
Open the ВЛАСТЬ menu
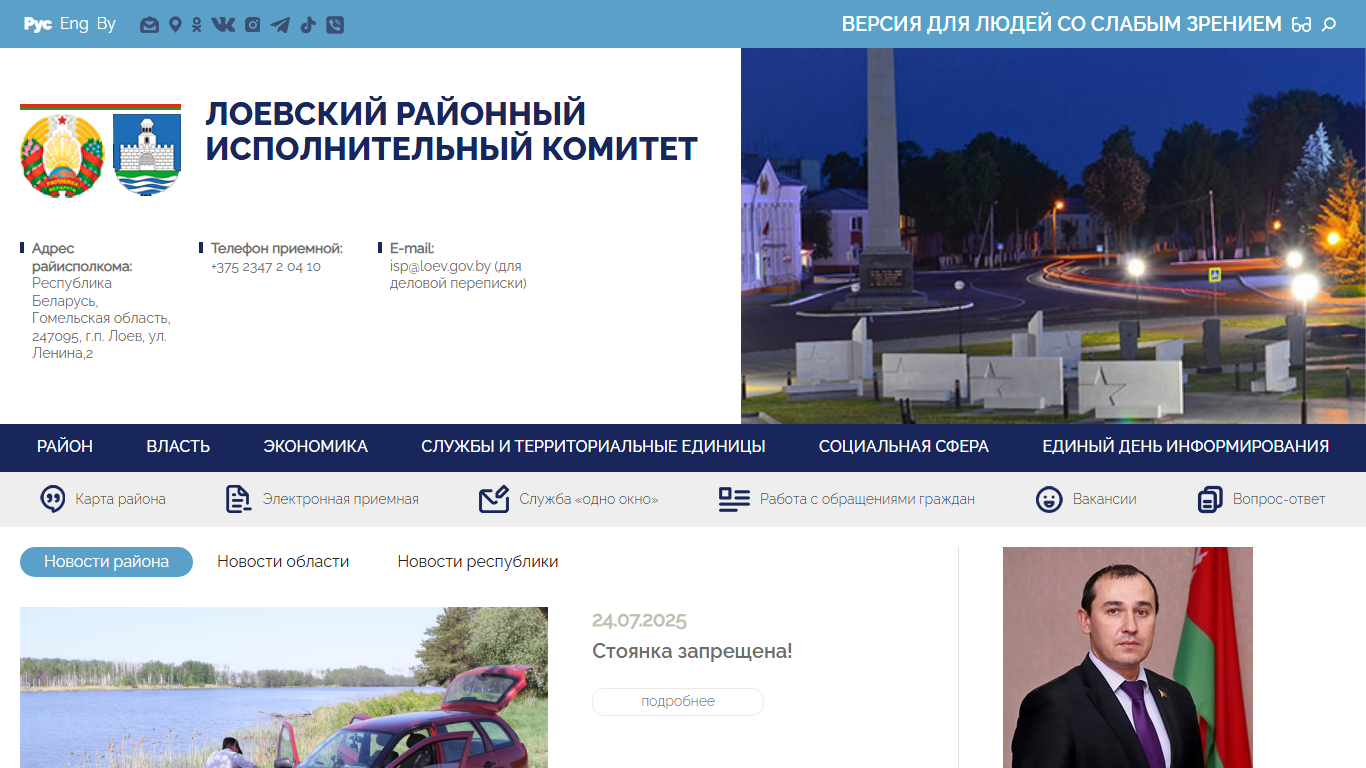click(178, 447)
